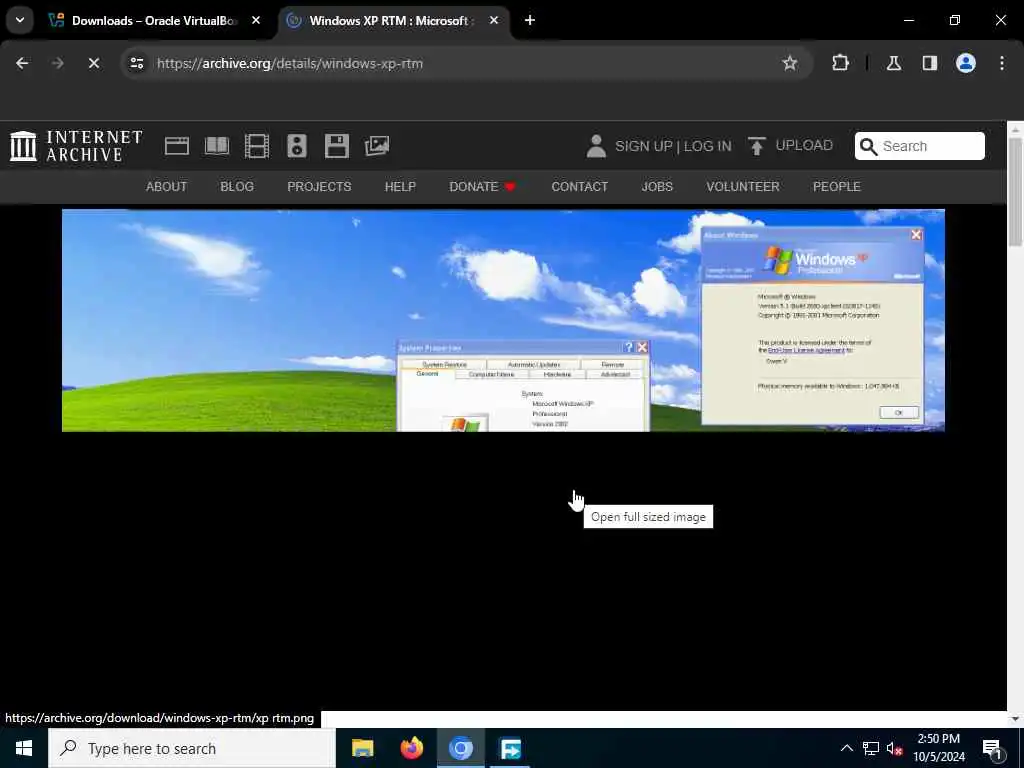Open the DONATE link
This screenshot has width=1024, height=768.
(x=483, y=187)
